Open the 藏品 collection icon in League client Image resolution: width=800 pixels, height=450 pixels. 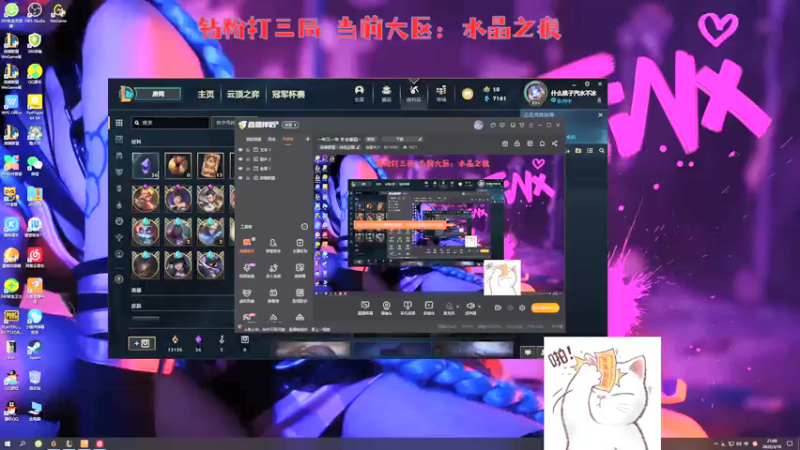tap(386, 91)
